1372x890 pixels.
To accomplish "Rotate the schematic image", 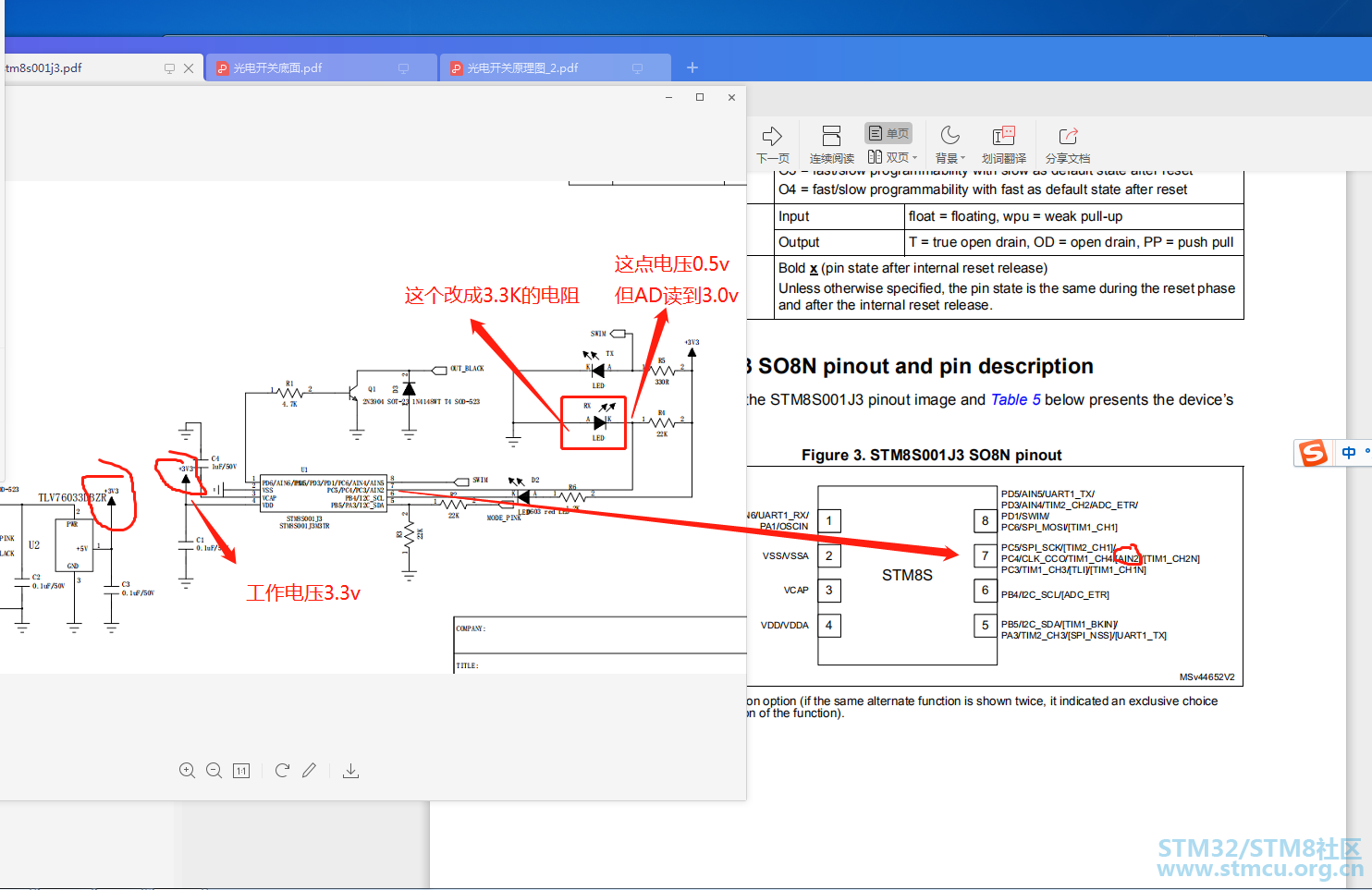I will click(x=282, y=770).
